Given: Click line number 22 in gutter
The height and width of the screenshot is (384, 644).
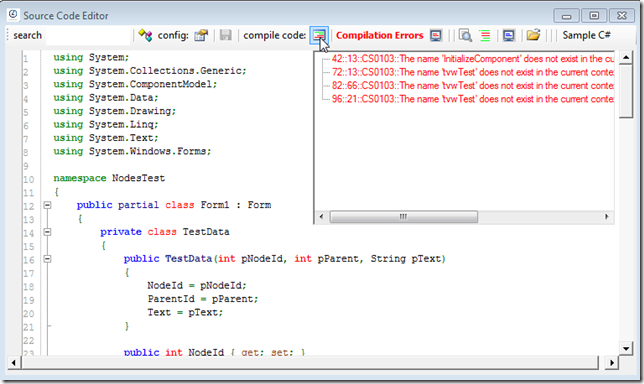Looking at the screenshot, I should (28, 340).
